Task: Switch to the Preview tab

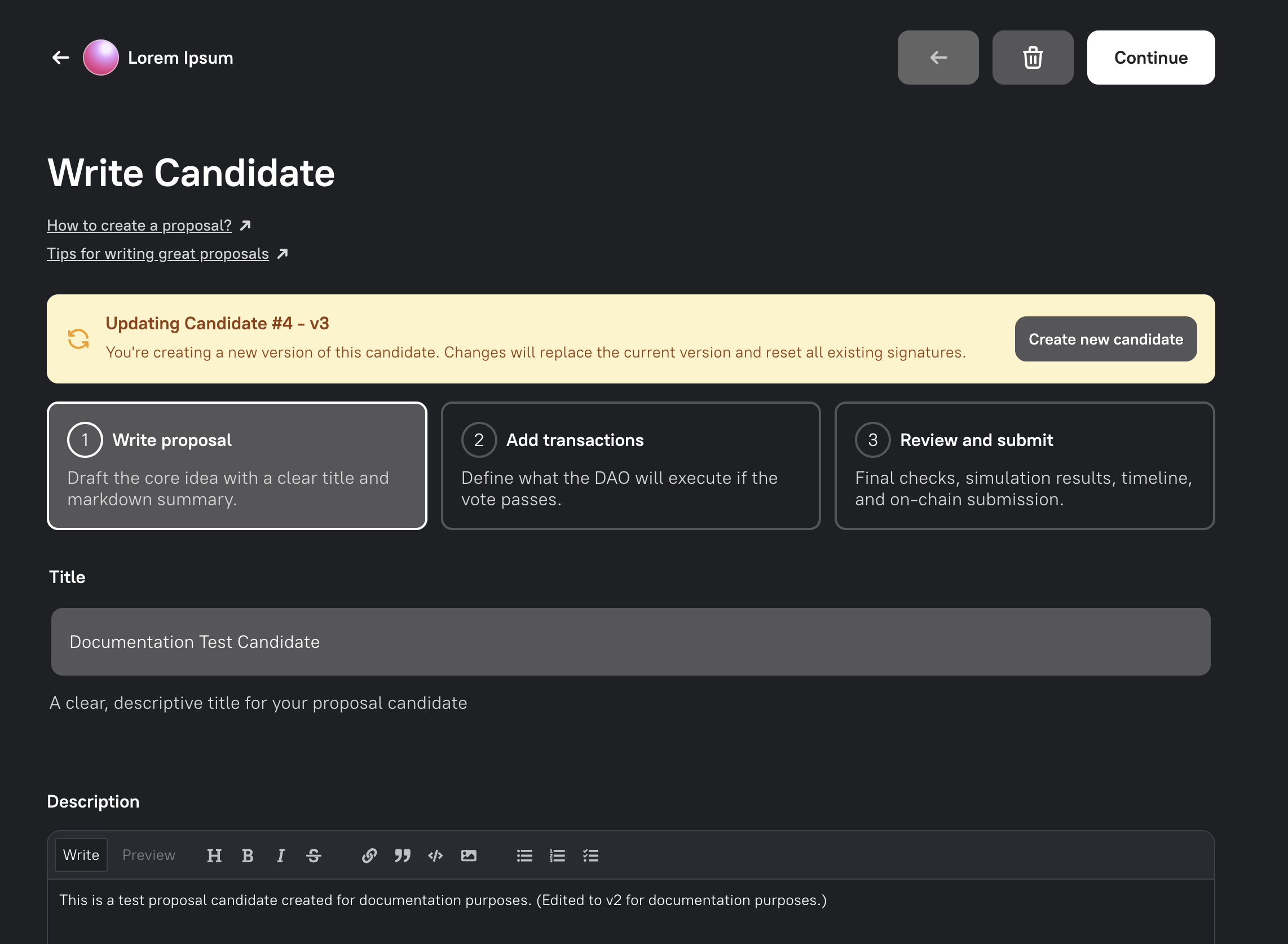Action: pos(148,855)
